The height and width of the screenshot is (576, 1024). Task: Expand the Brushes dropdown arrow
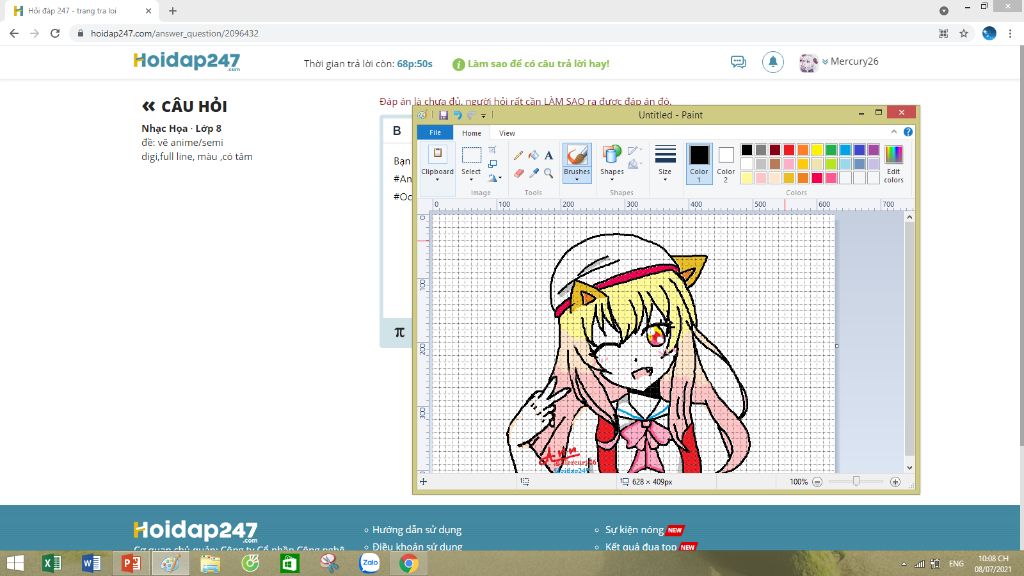click(577, 180)
